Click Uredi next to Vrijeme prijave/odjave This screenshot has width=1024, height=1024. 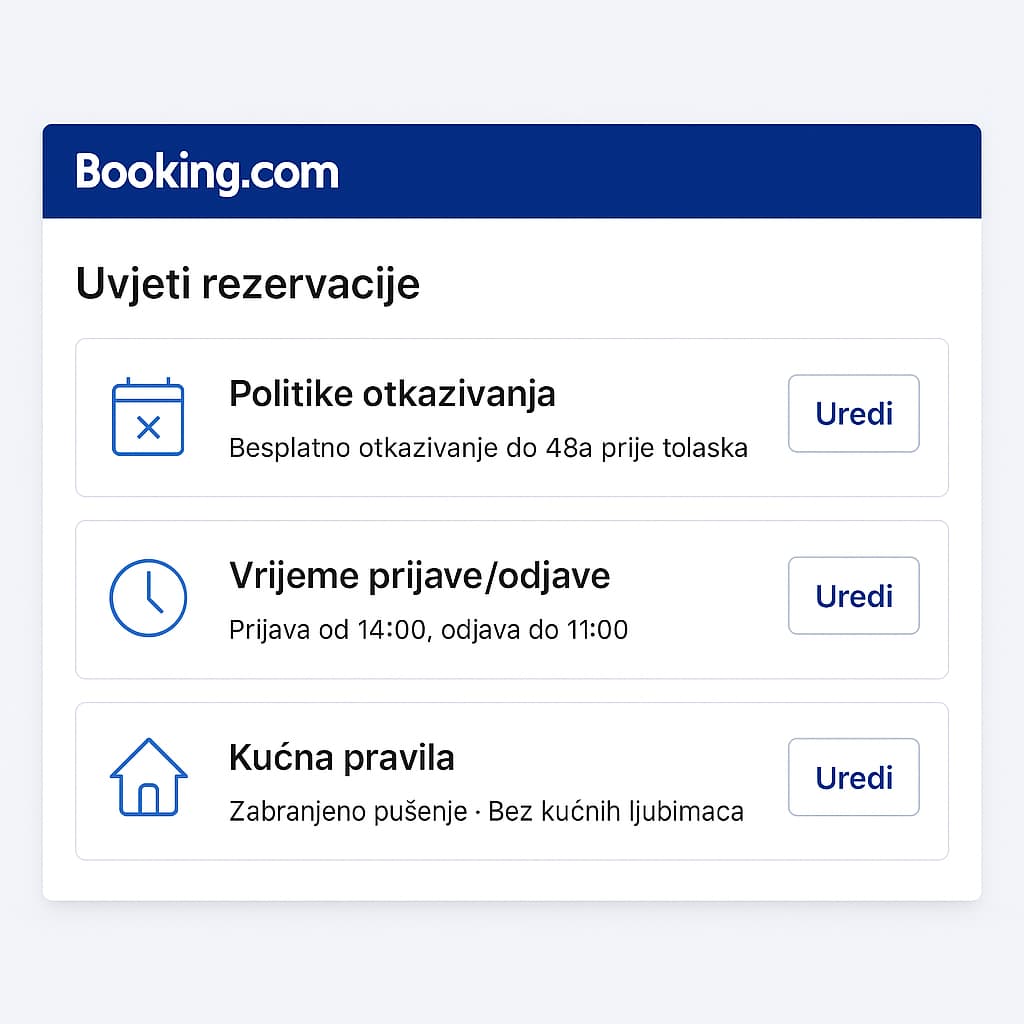(853, 596)
